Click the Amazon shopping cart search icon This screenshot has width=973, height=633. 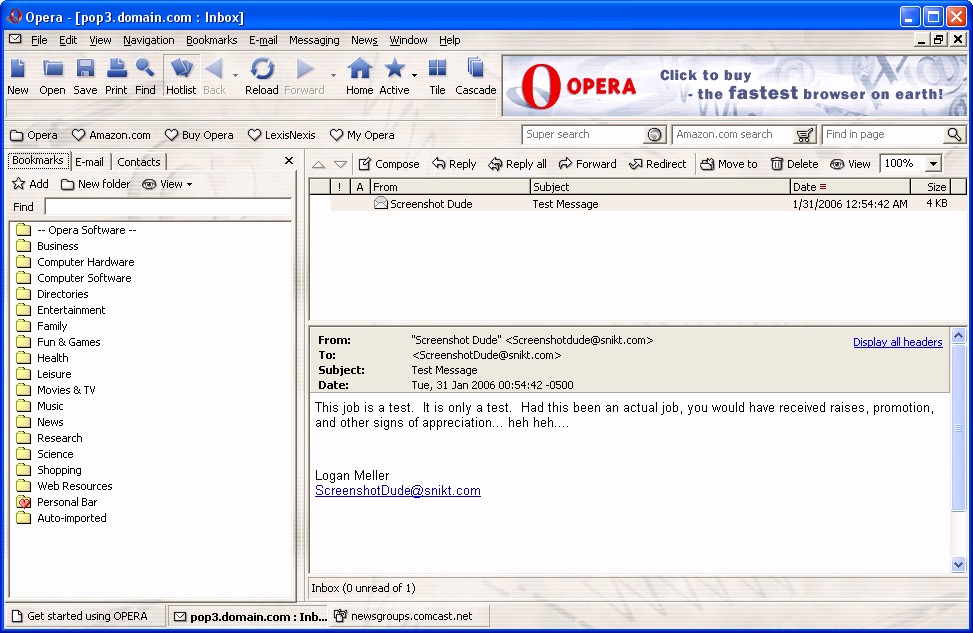805,135
